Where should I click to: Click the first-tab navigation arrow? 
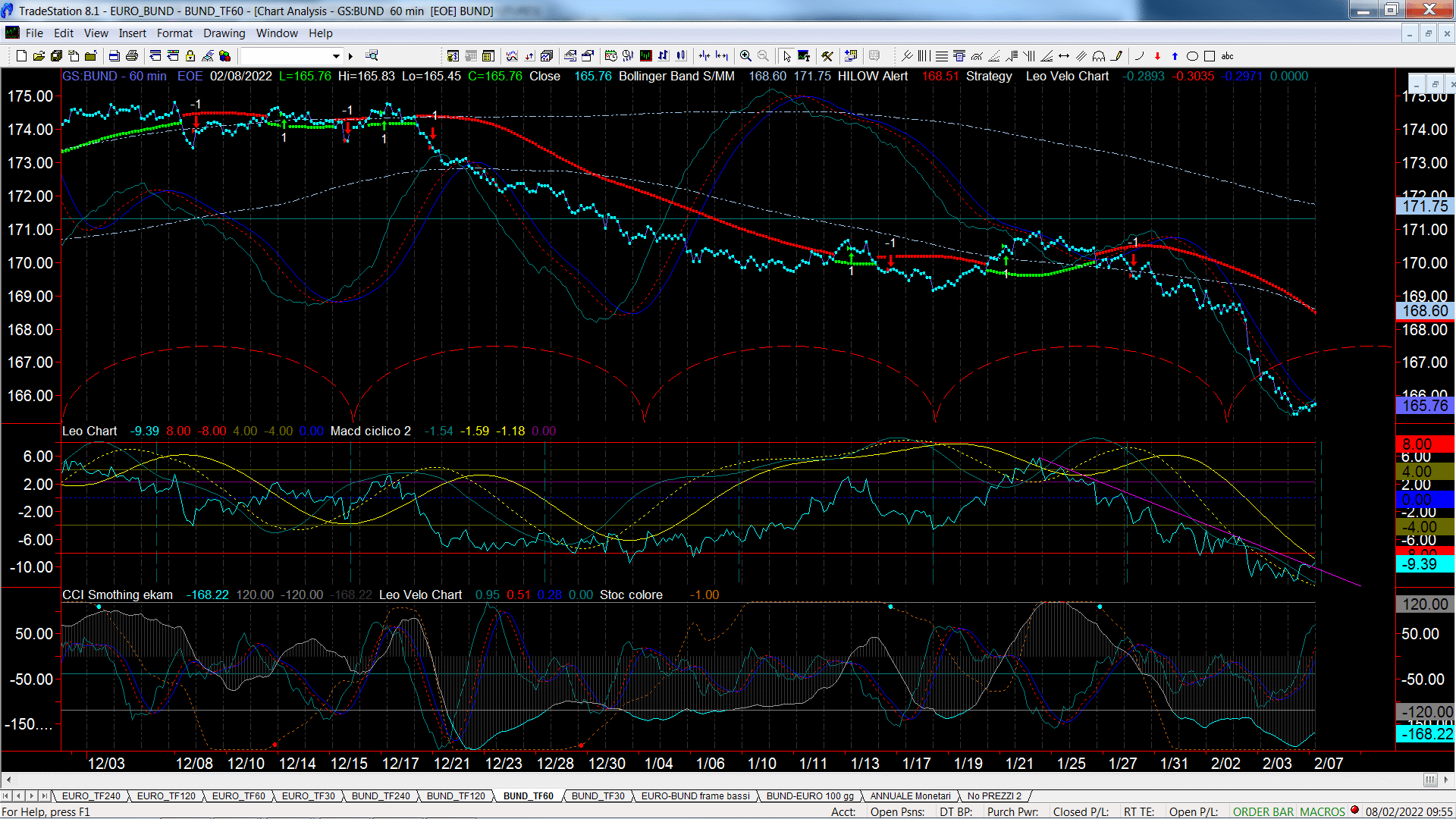tap(7, 796)
